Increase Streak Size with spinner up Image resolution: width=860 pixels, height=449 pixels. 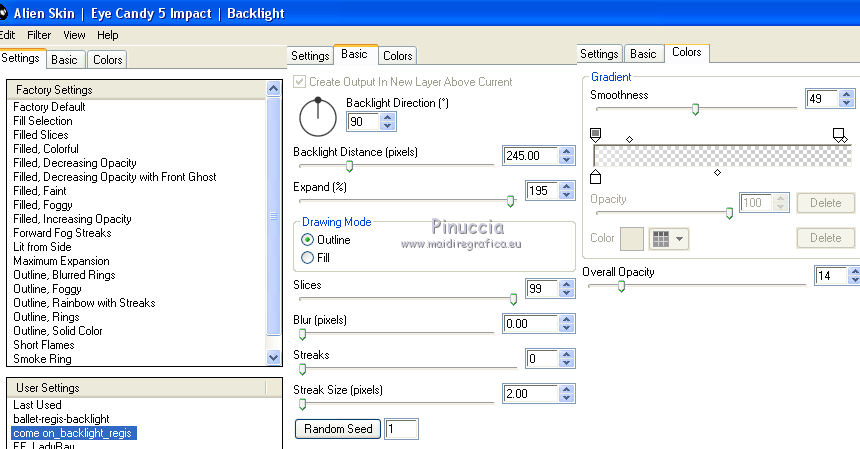point(567,390)
